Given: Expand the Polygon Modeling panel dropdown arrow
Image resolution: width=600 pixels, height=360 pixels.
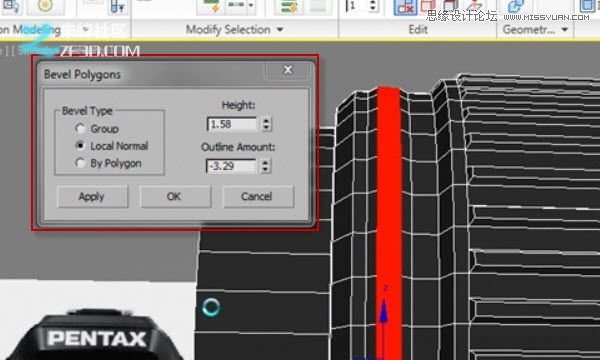Looking at the screenshot, I should click(86, 29).
